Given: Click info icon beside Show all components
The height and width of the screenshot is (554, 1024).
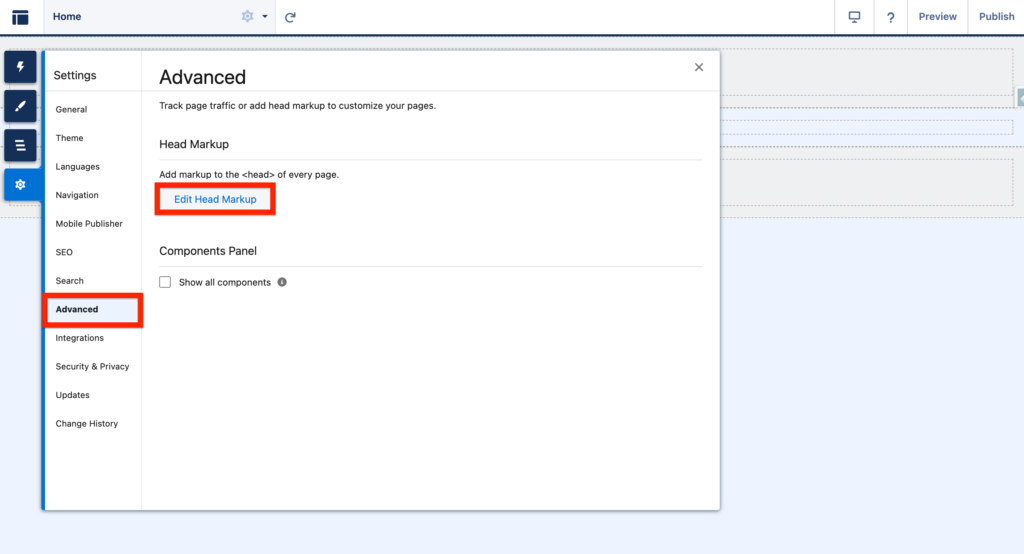Looking at the screenshot, I should [282, 283].
